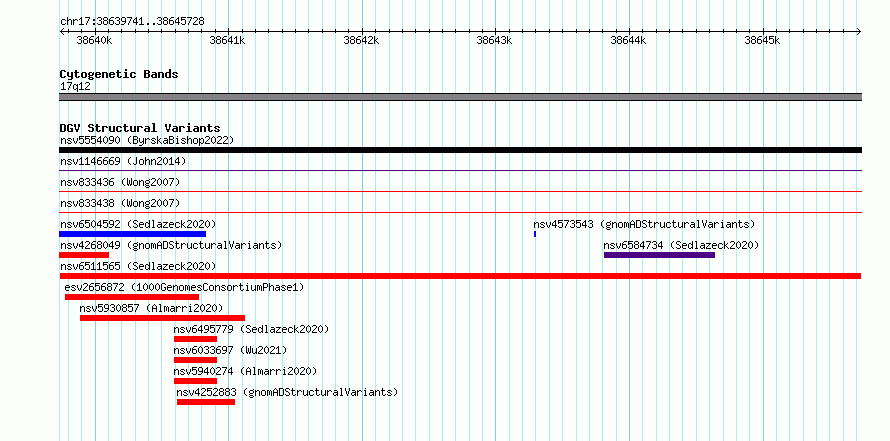Click the 38642k ruler tick label
The width and height of the screenshot is (890, 441).
[x=362, y=40]
